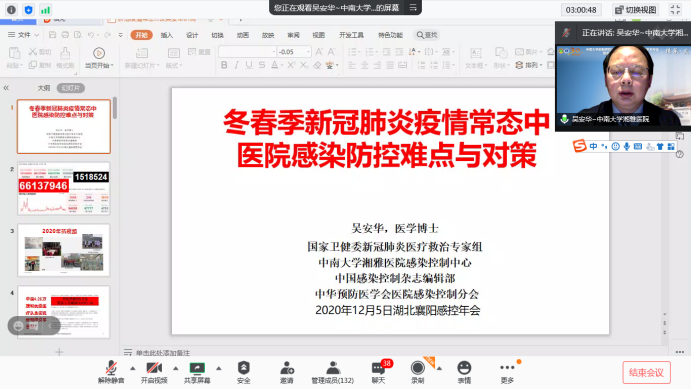
Task: Open 共享屏幕 share screen icon
Action: coord(197,372)
